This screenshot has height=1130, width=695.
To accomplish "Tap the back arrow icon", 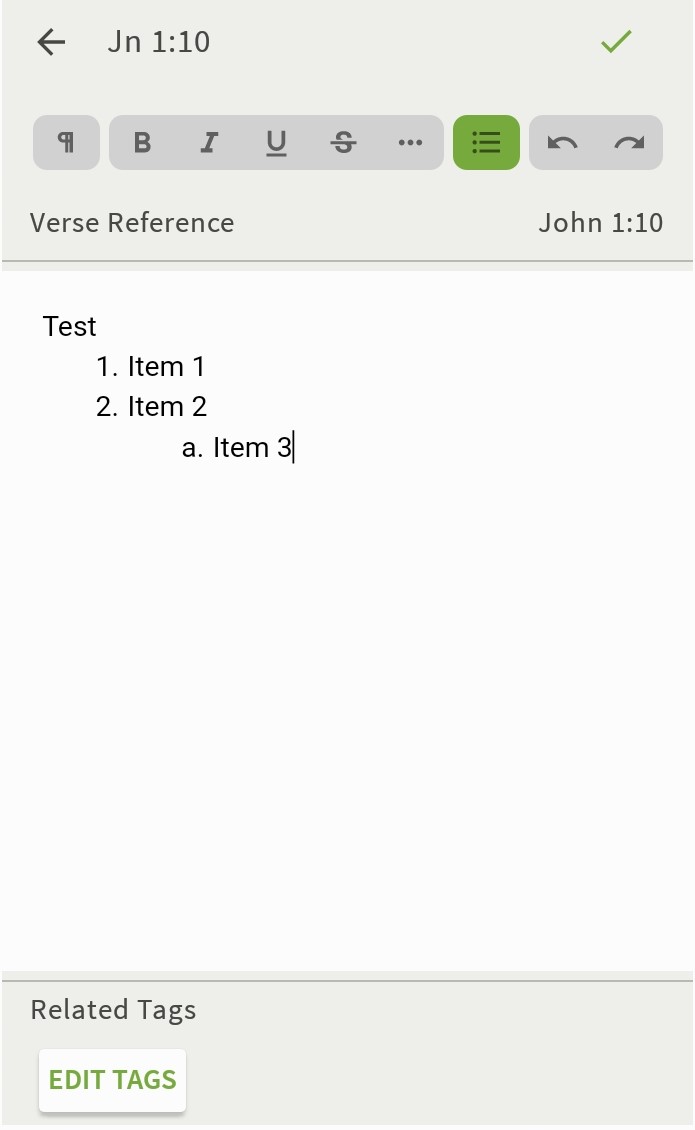I will (x=51, y=42).
